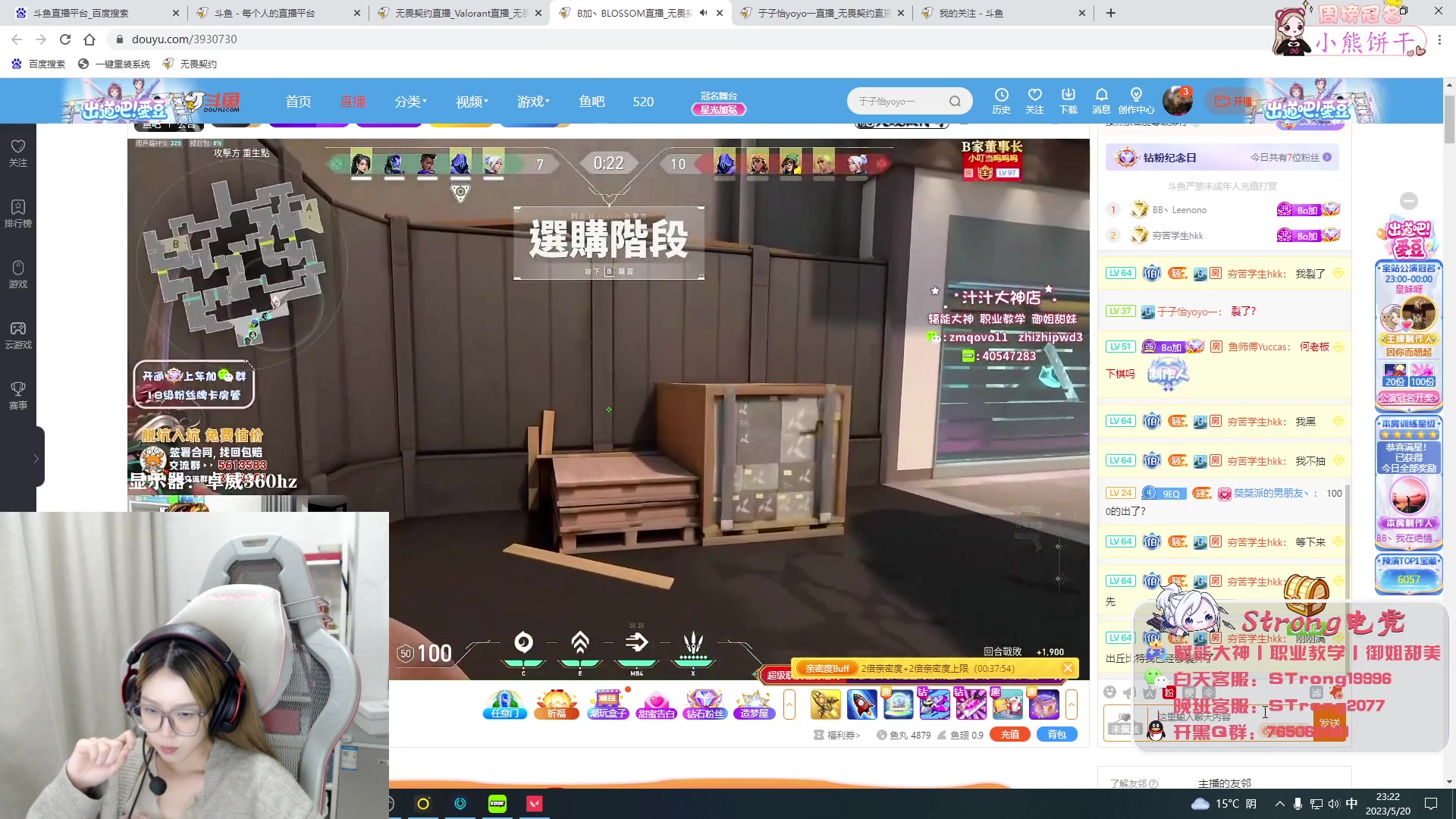This screenshot has height=819, width=1456.
Task: Open 消息 notification bell
Action: pos(1101,101)
